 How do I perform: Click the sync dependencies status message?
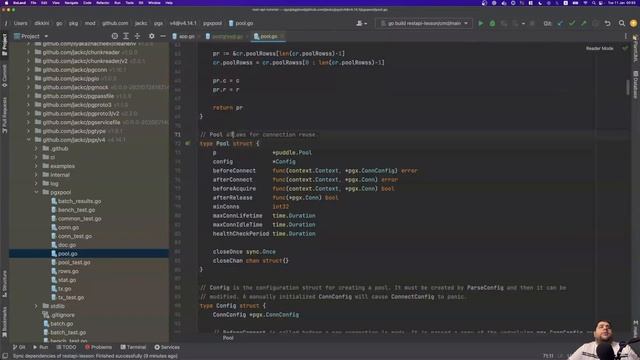pos(95,356)
